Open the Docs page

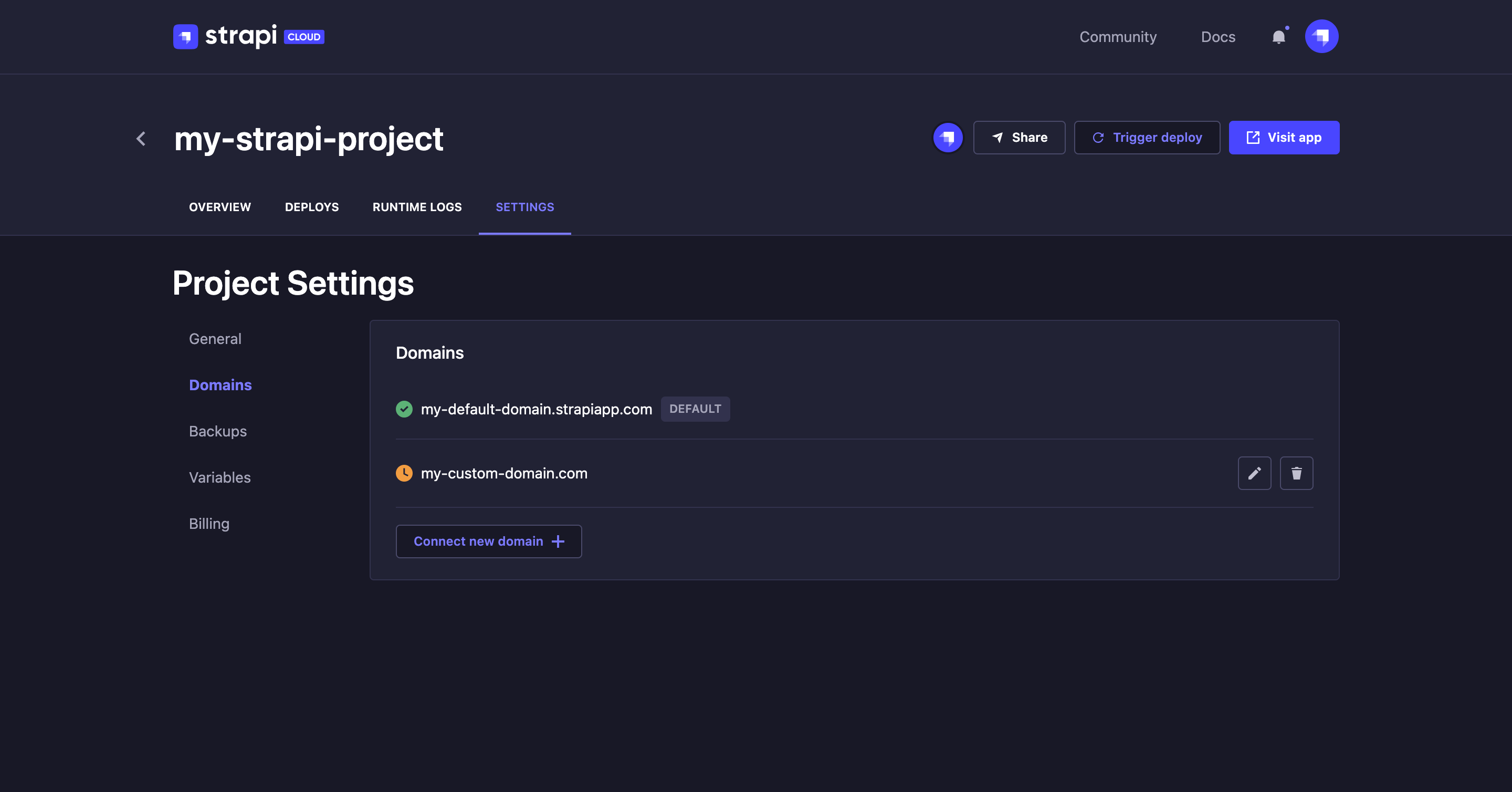click(x=1219, y=36)
